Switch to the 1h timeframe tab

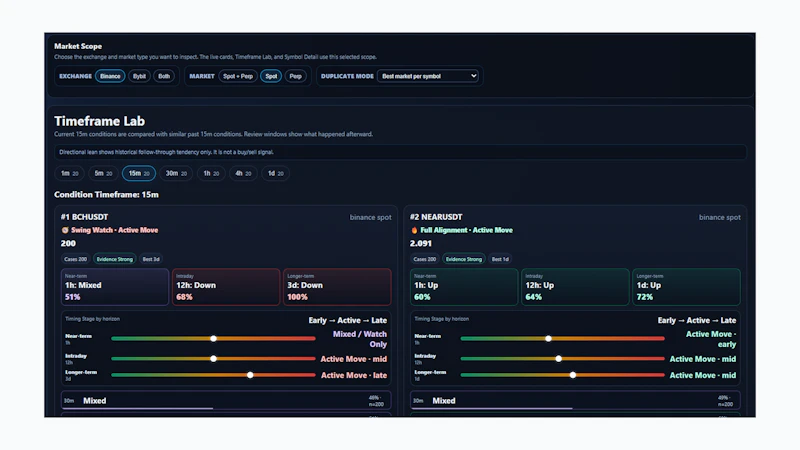[211, 173]
